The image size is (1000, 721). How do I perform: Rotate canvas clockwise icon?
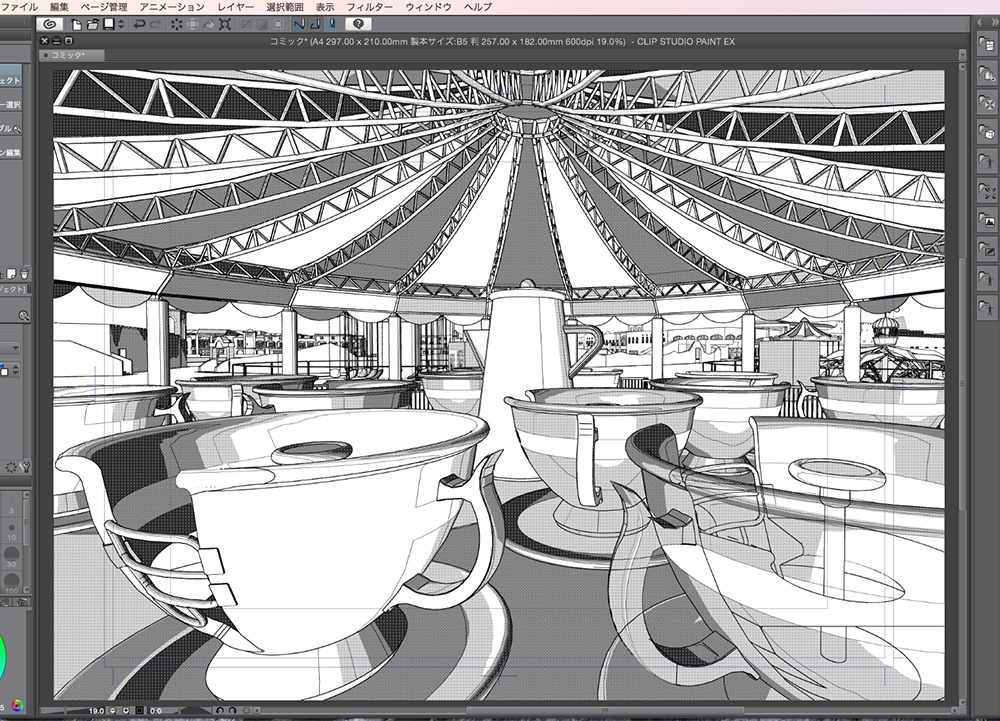tap(233, 710)
